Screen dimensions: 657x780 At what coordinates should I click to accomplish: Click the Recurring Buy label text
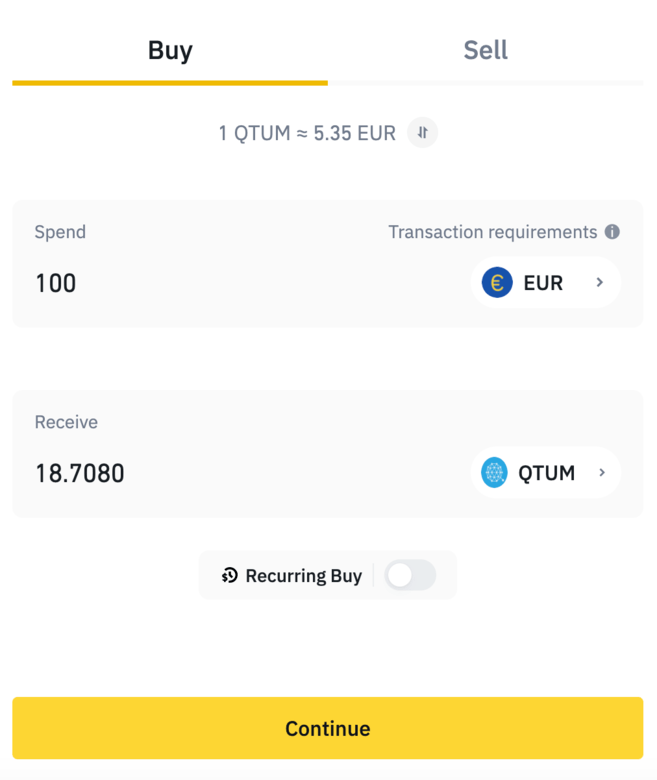(304, 576)
